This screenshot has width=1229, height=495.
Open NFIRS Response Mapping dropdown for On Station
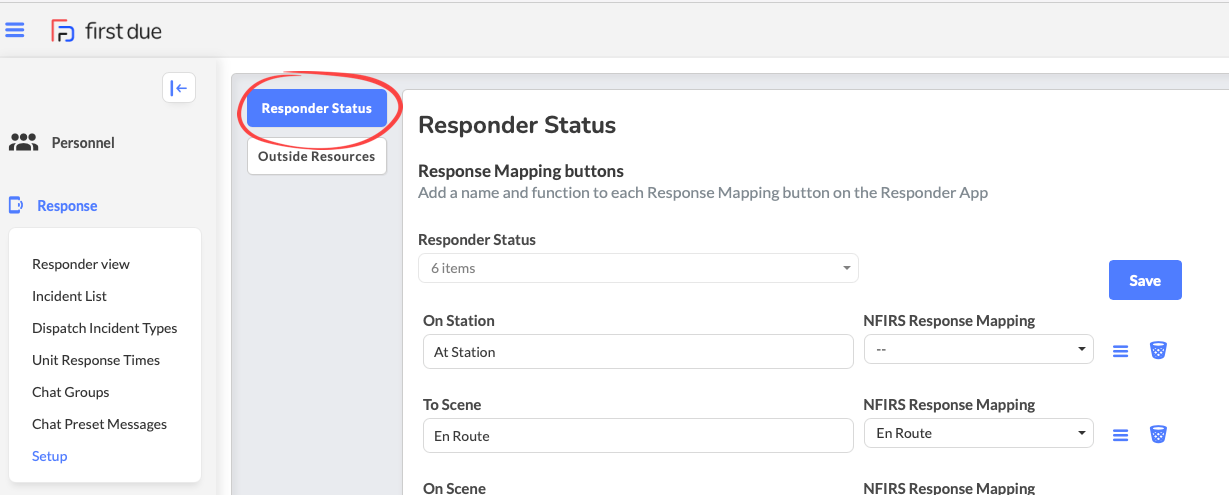point(979,350)
